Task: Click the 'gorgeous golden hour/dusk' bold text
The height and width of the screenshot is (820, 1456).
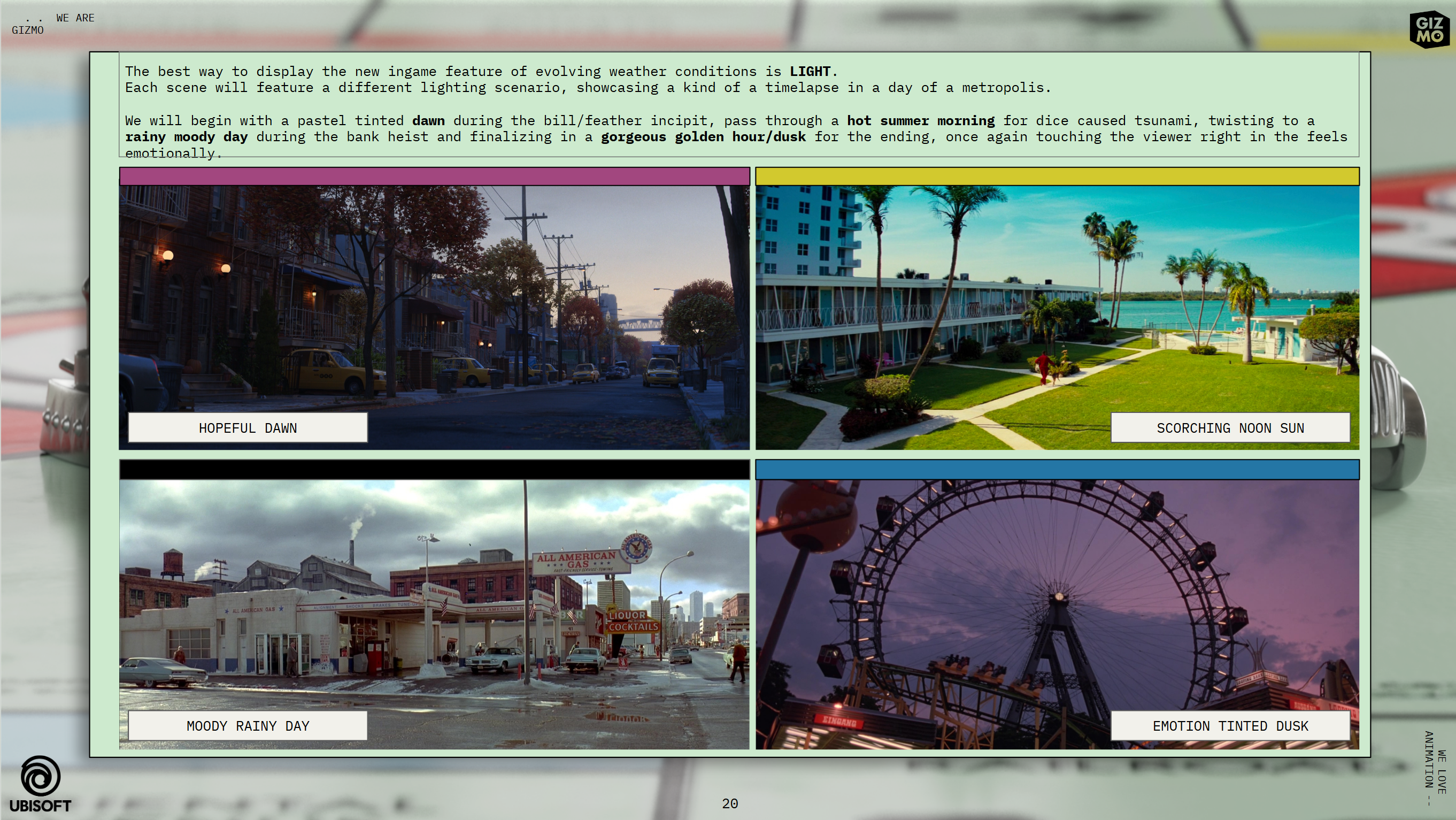Action: (x=703, y=137)
